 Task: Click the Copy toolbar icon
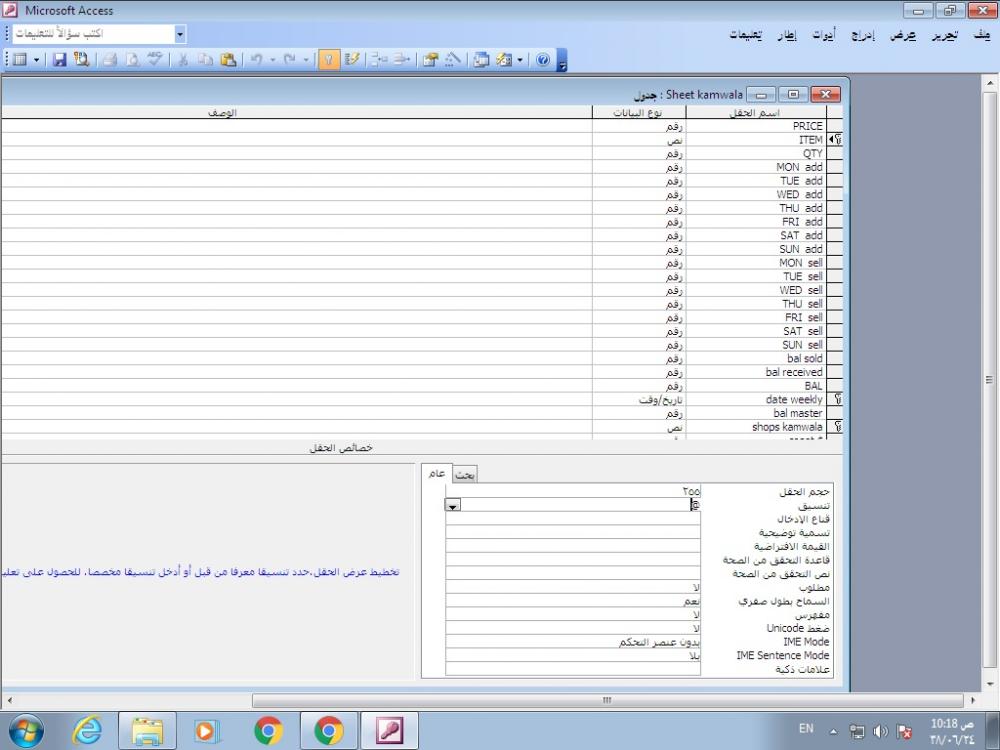pos(205,60)
